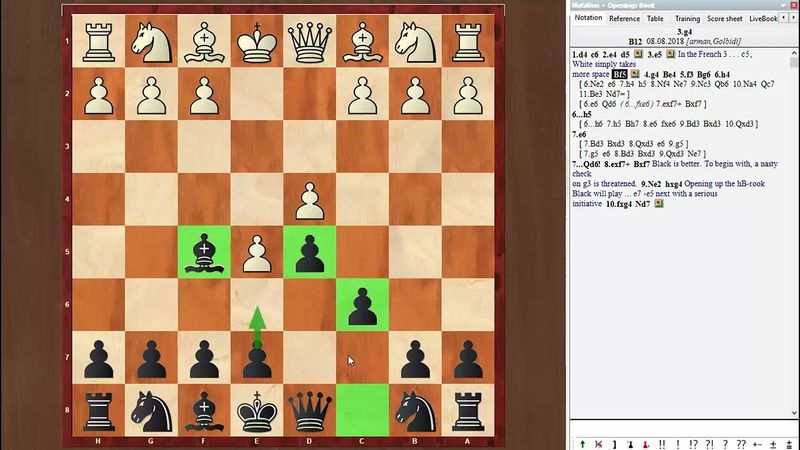Viewport: 800px width, 450px height.
Task: Select the black bishop on f5
Action: 204,251
